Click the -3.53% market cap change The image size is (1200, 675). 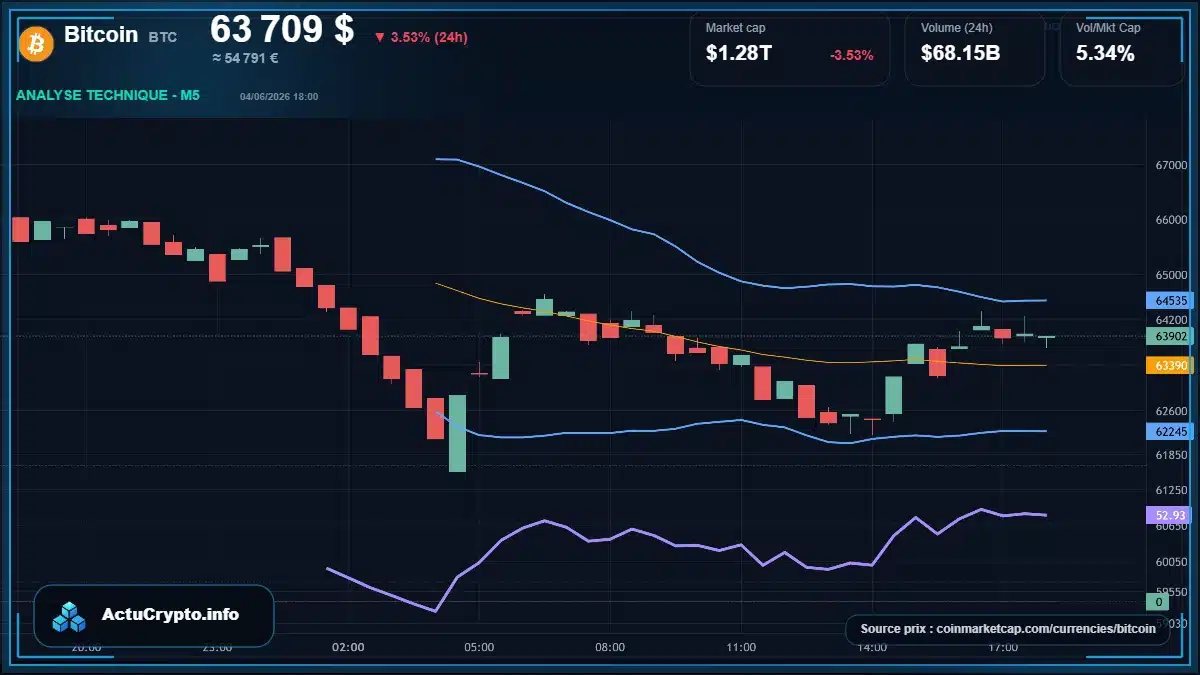[852, 55]
